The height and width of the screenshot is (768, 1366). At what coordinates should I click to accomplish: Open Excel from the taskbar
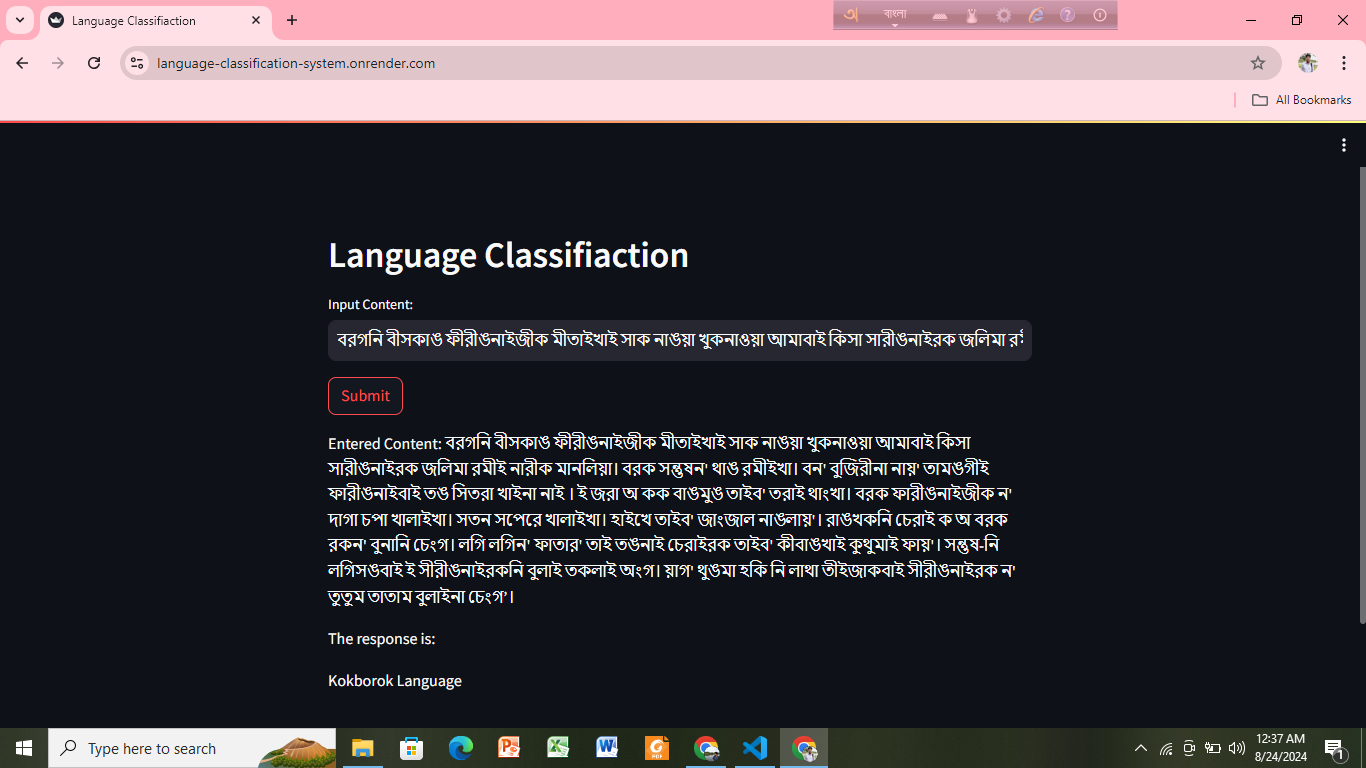558,748
